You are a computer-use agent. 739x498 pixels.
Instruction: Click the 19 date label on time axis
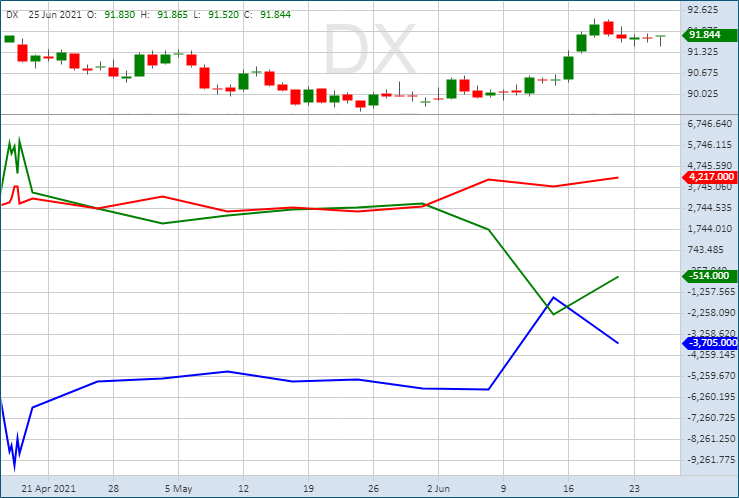(308, 489)
